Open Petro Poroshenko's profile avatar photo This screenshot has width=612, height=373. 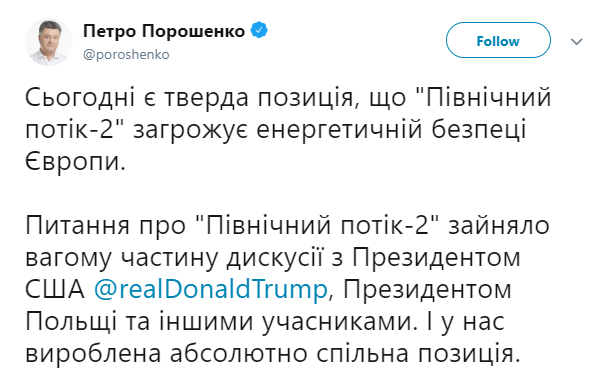48,42
